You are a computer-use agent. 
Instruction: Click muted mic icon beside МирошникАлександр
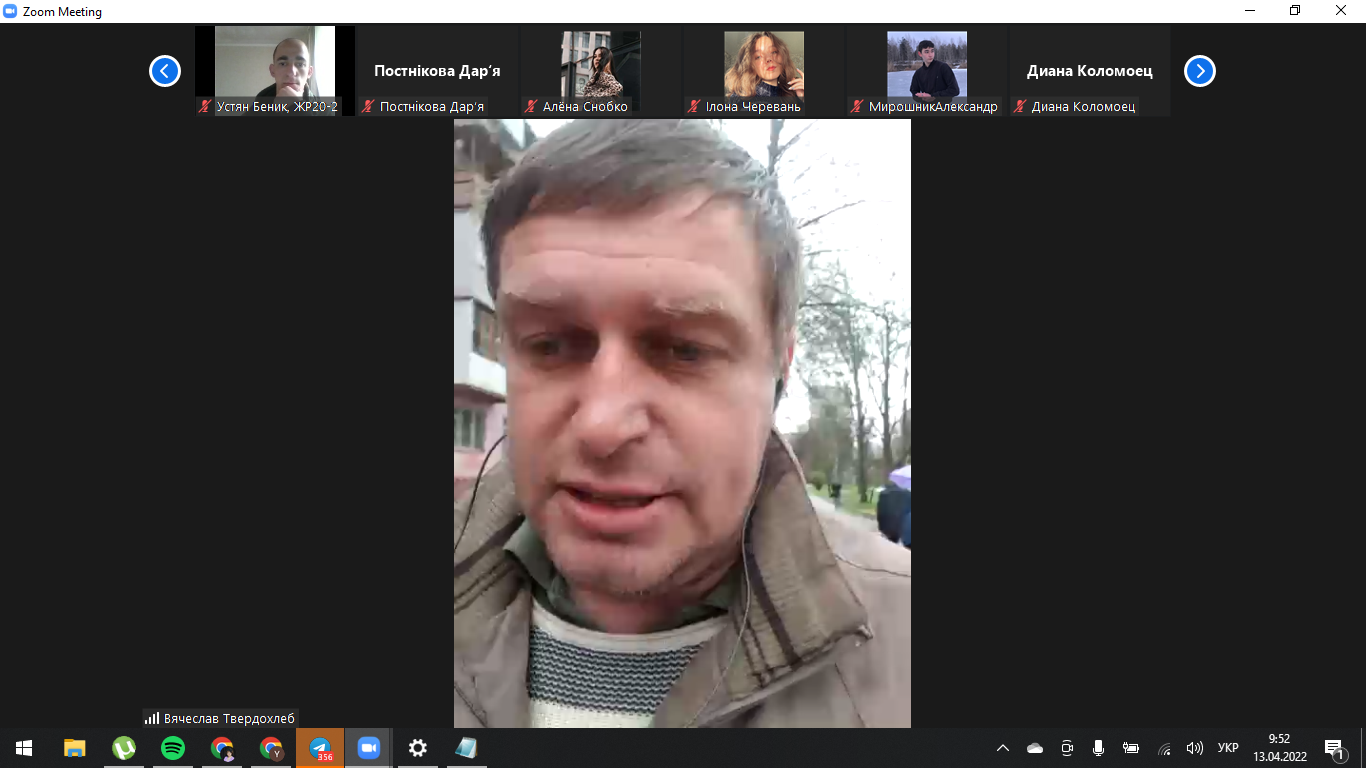click(857, 106)
